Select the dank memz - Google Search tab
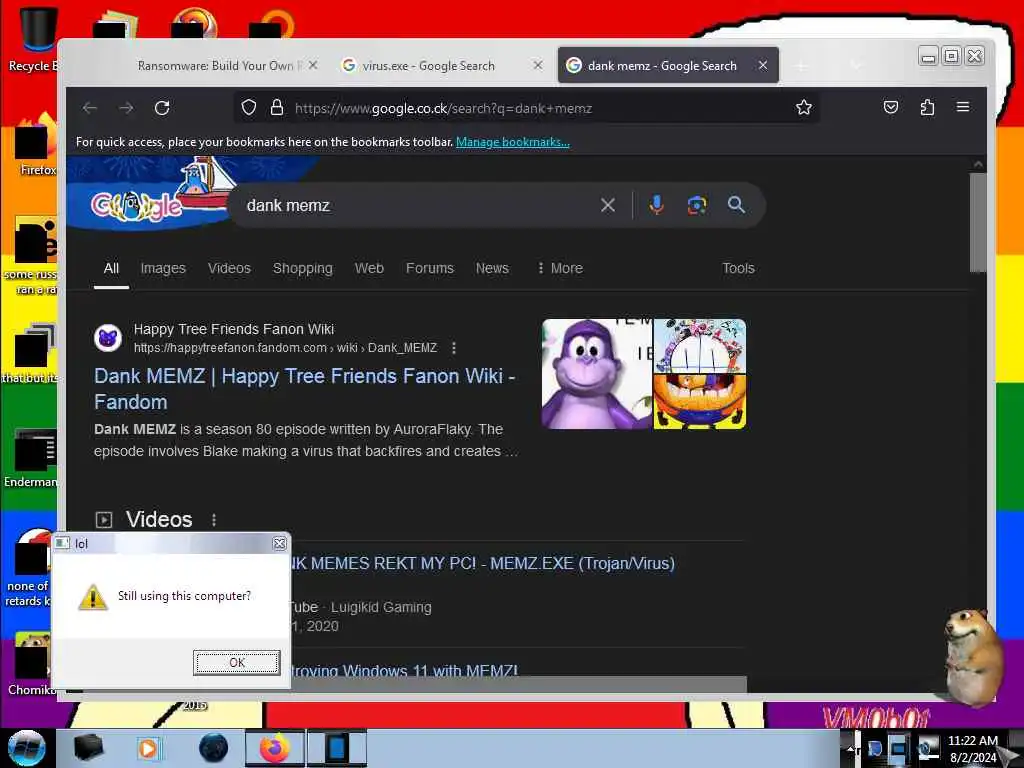Image resolution: width=1024 pixels, height=768 pixels. [662, 65]
